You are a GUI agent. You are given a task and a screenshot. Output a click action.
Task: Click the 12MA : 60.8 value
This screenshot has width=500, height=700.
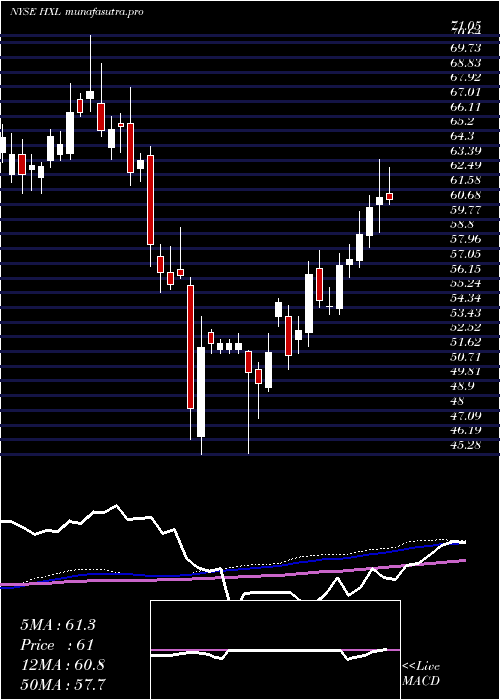(62, 665)
